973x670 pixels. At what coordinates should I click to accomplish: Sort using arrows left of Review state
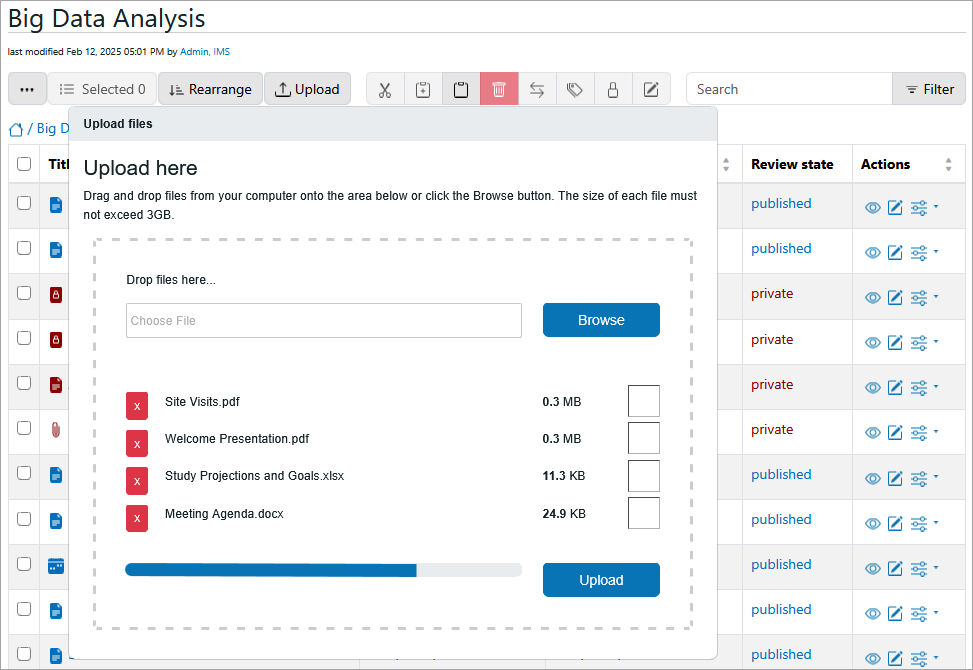click(726, 164)
